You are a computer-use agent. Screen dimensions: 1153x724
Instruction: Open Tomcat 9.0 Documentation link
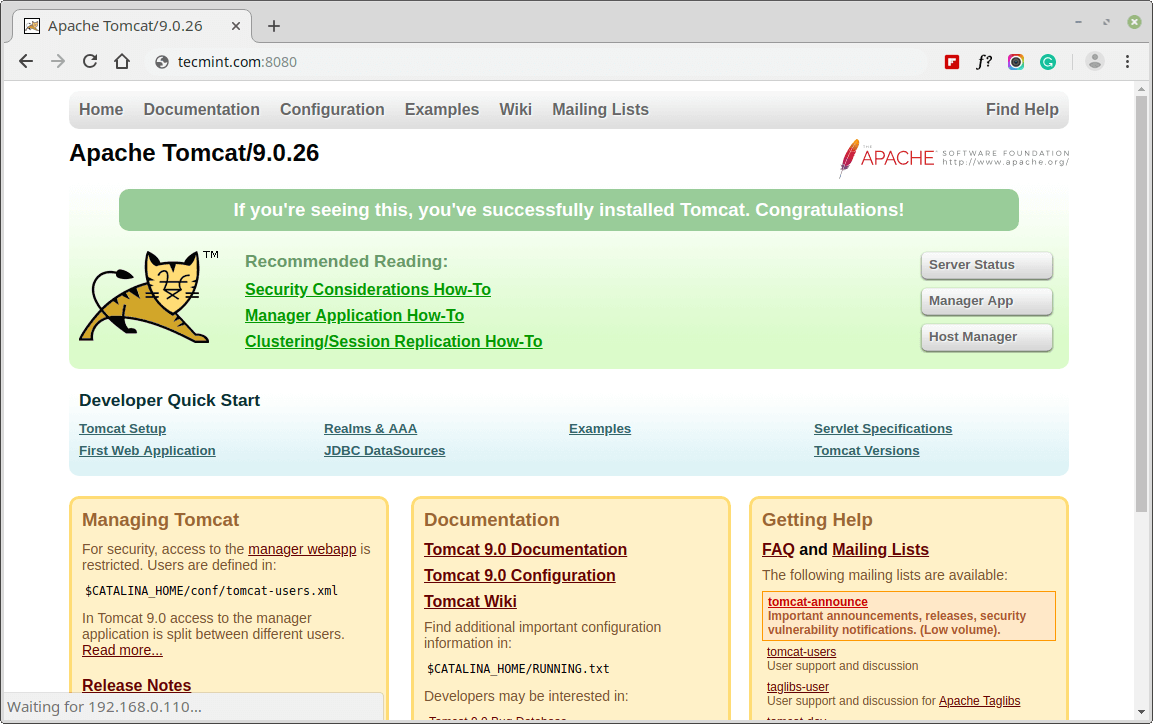(x=526, y=550)
